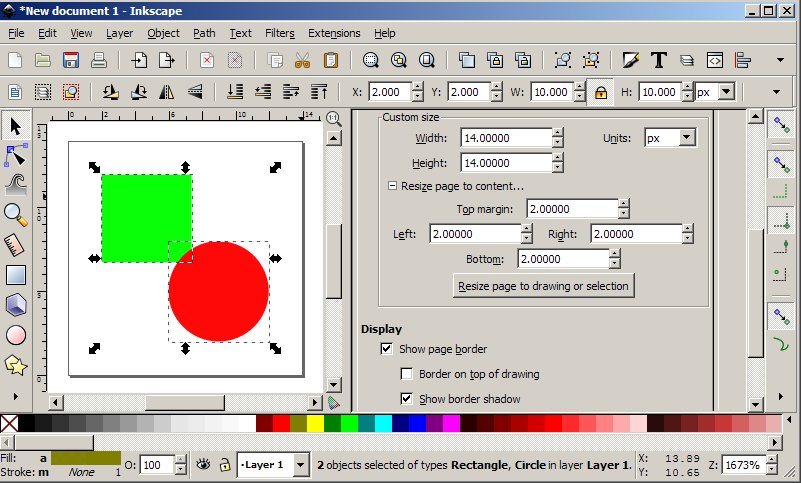Enable Border on top of drawing
The height and width of the screenshot is (483, 801).
(407, 374)
